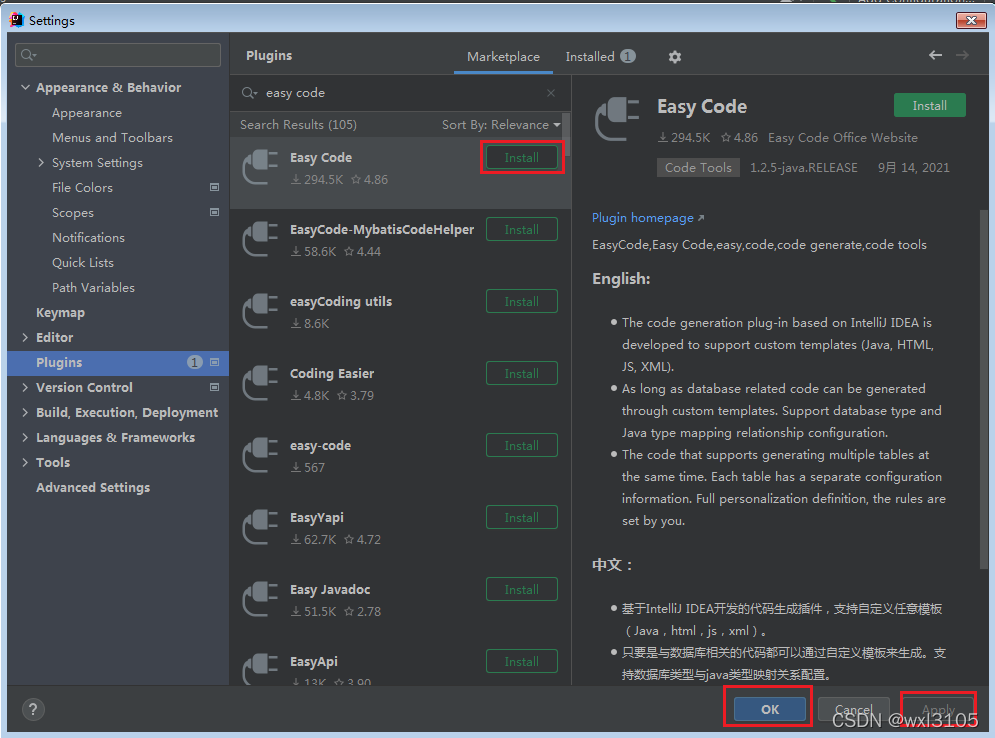The width and height of the screenshot is (995, 738).
Task: Clear the plugin search with the X icon
Action: coord(551,93)
